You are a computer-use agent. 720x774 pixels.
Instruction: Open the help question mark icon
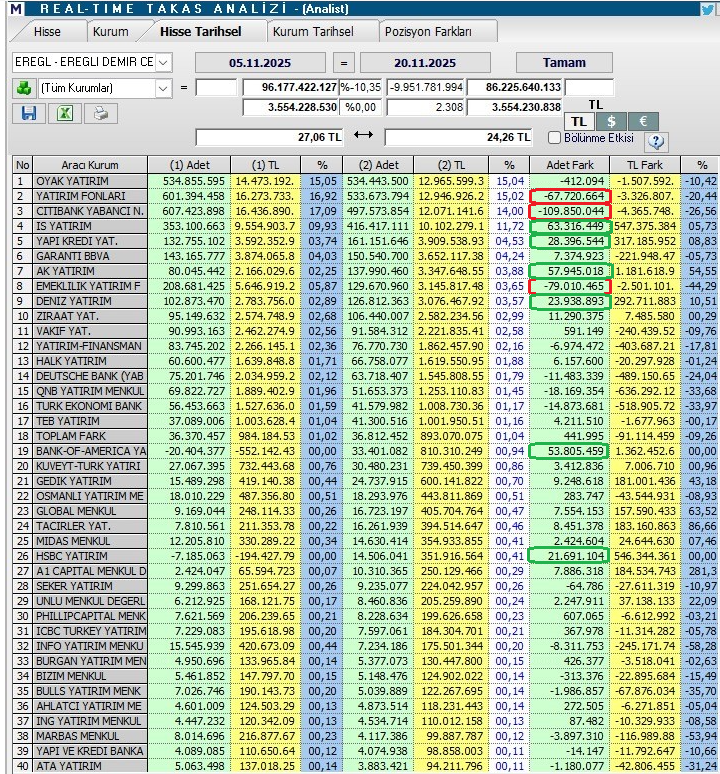click(656, 141)
